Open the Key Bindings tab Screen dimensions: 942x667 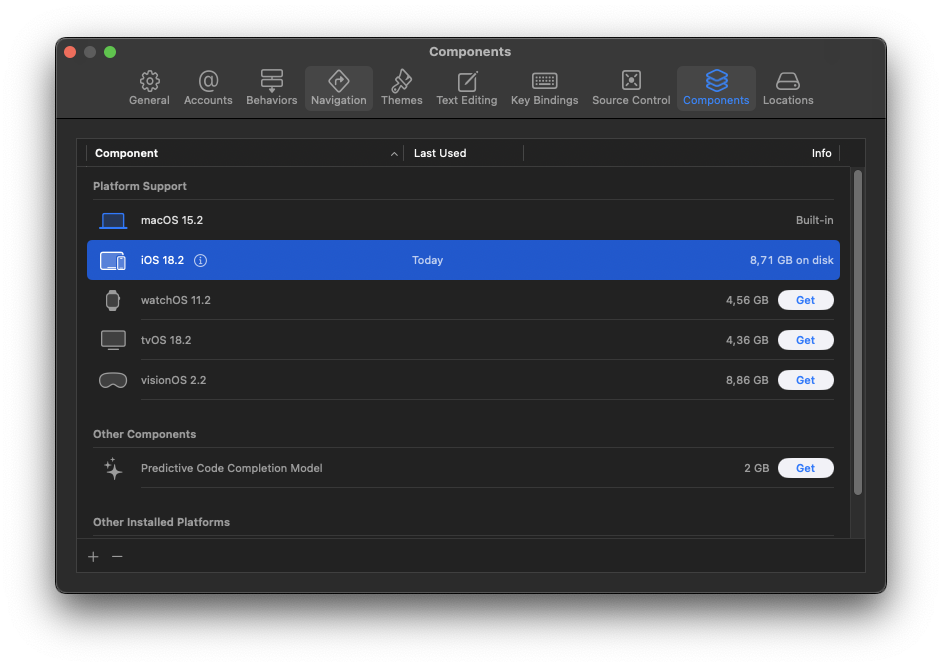(544, 88)
